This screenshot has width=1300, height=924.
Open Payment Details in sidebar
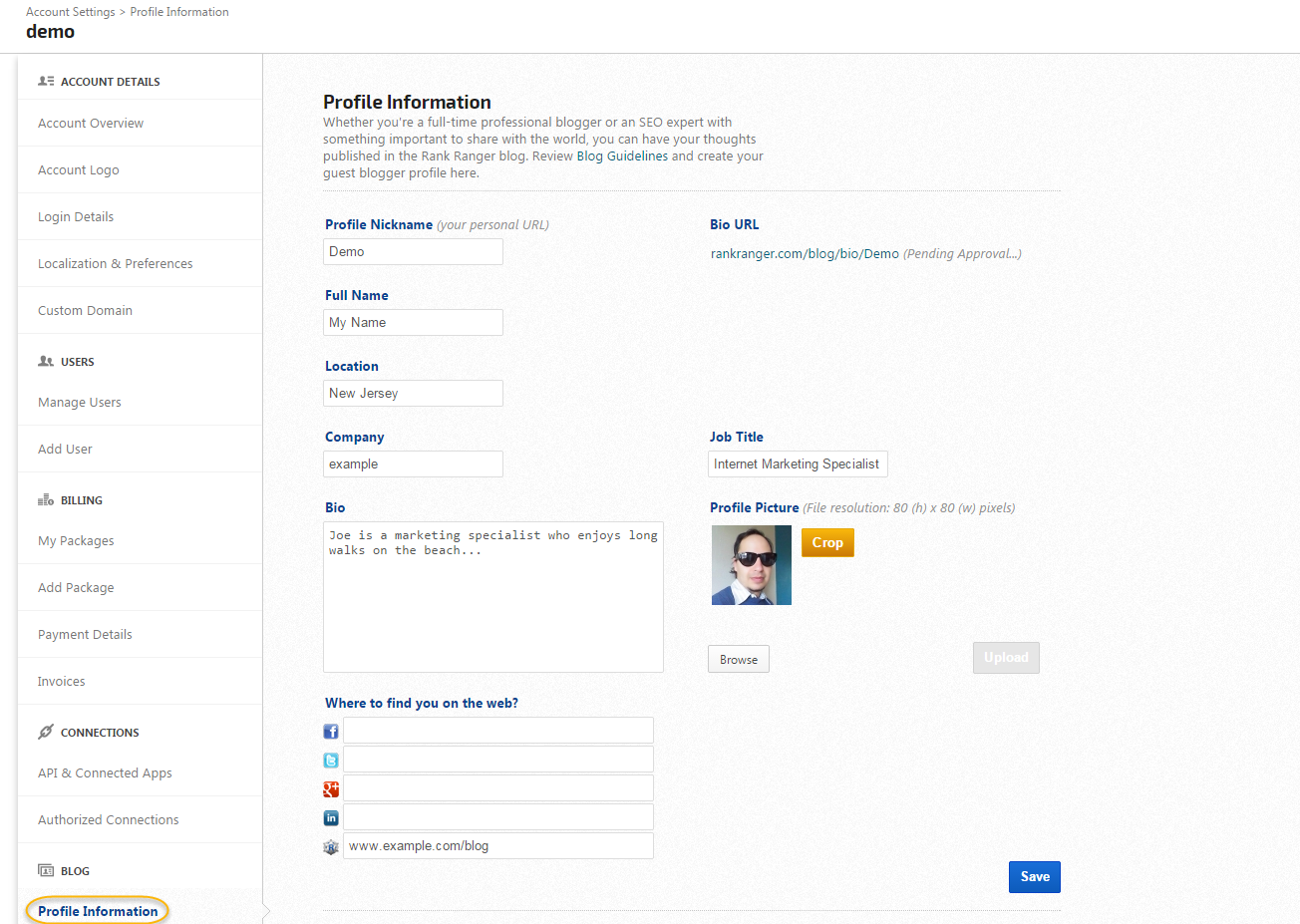(85, 635)
